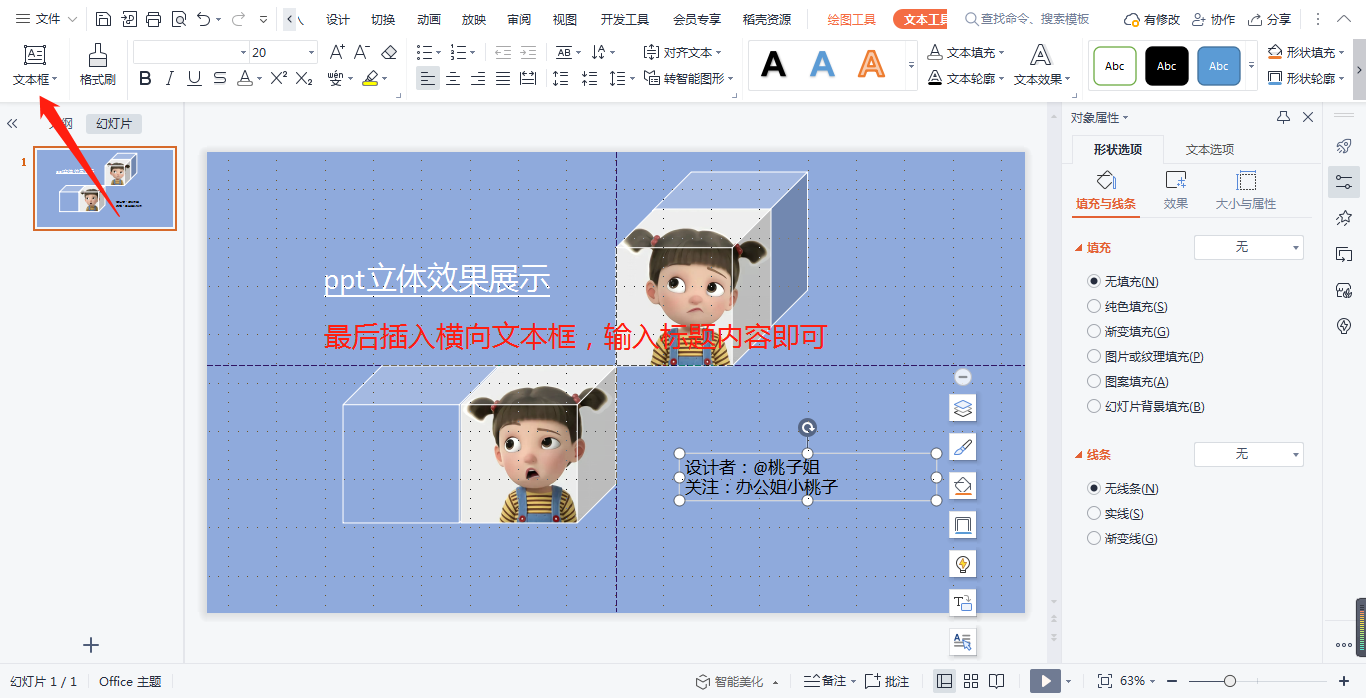The width and height of the screenshot is (1366, 698).
Task: Center align text
Action: (x=453, y=78)
